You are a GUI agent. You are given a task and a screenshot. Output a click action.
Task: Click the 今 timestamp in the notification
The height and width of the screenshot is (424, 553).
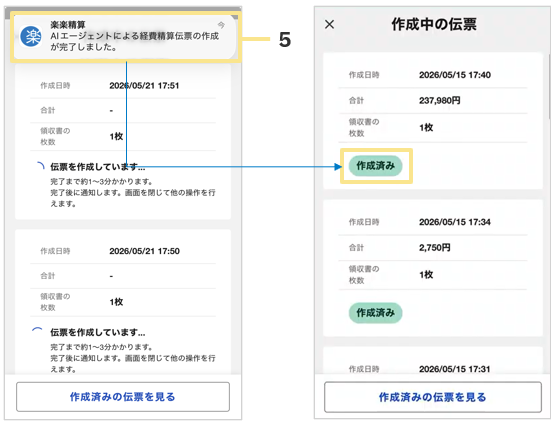click(x=221, y=25)
